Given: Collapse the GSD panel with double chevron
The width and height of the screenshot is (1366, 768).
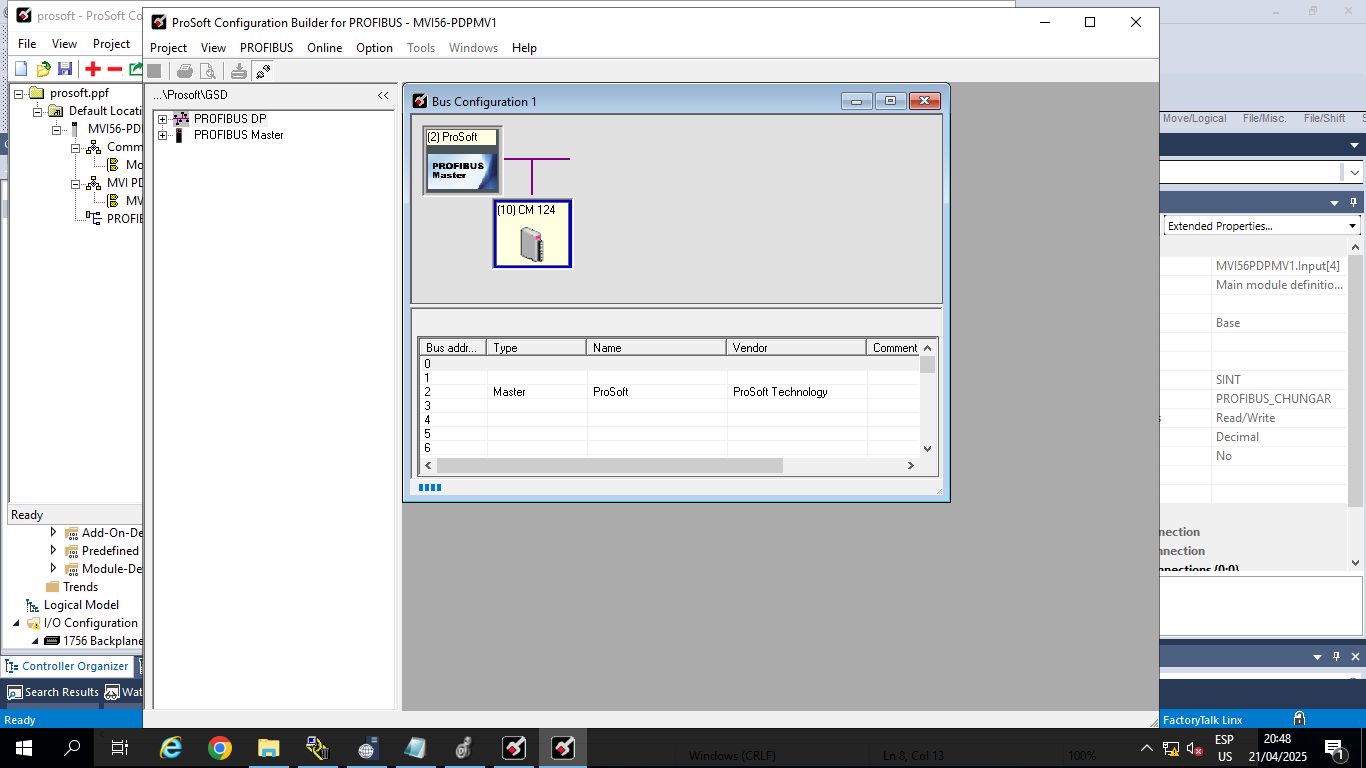Looking at the screenshot, I should [x=383, y=96].
